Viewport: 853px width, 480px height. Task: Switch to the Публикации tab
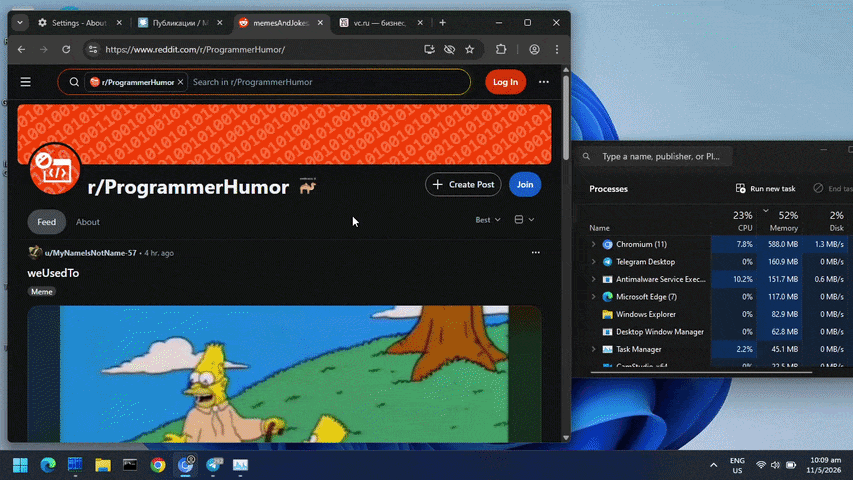(180, 23)
